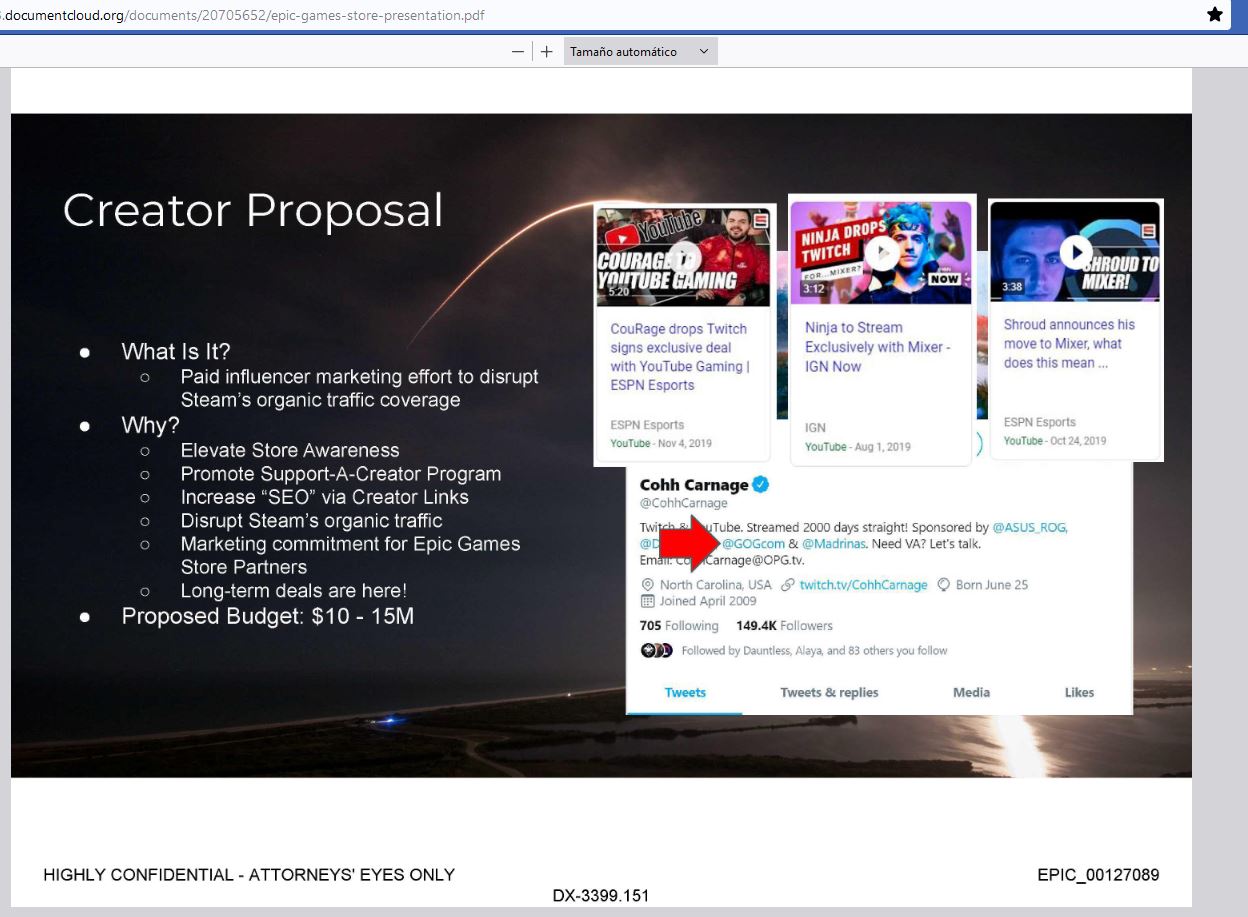
Task: Open the Tamaño automático zoom dropdown
Action: (640, 52)
